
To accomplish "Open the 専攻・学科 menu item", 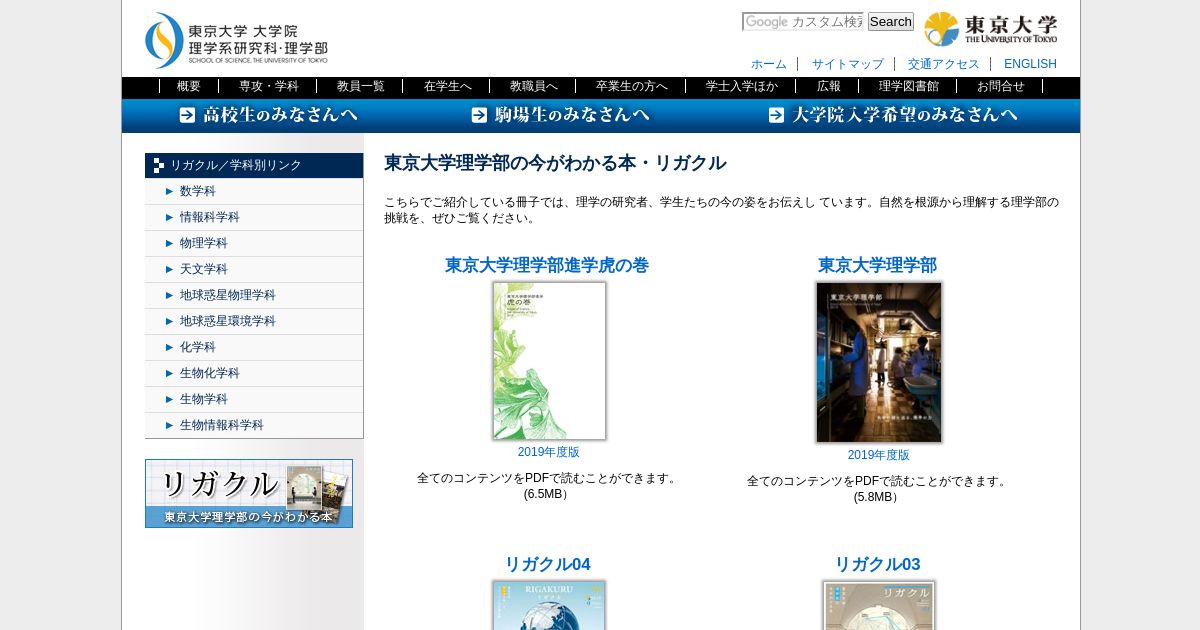I will tap(269, 86).
